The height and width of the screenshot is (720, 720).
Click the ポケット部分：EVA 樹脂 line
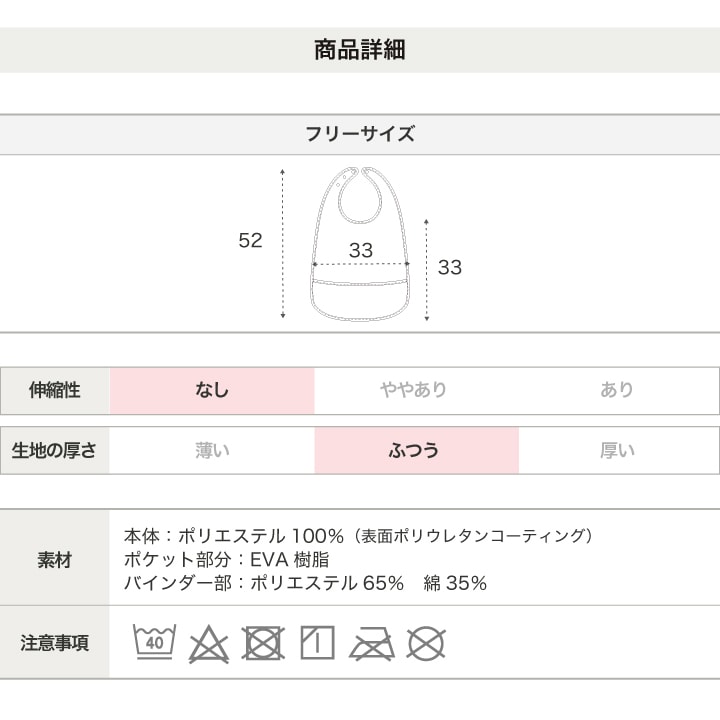(226, 560)
